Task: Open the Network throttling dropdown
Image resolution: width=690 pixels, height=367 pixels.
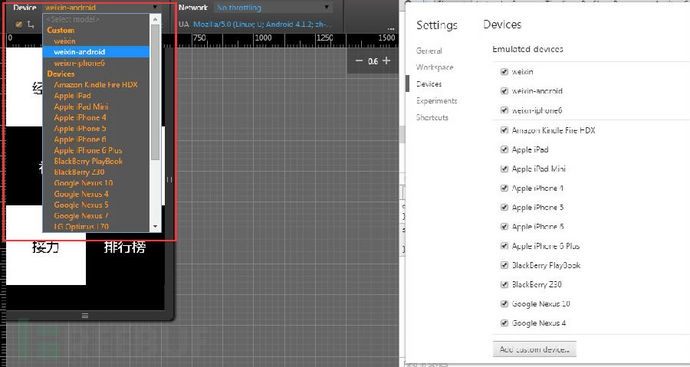Action: click(272, 7)
